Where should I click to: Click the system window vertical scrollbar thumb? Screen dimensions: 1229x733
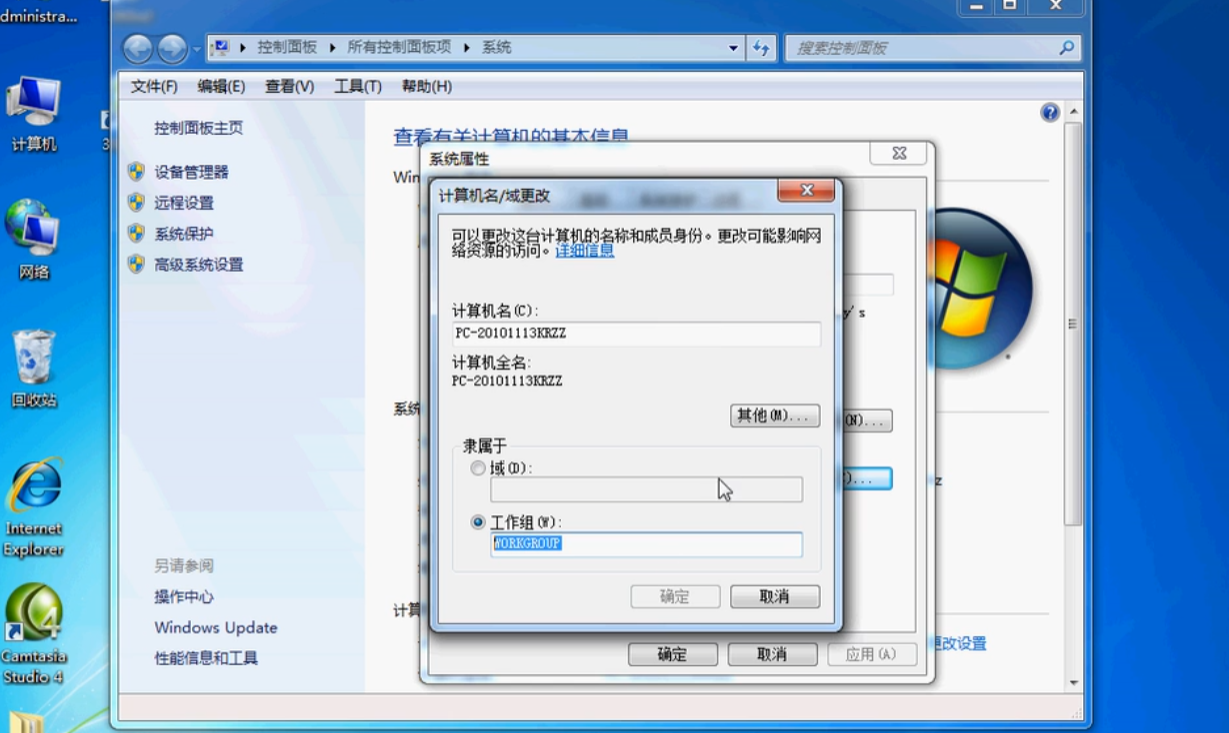point(1073,325)
